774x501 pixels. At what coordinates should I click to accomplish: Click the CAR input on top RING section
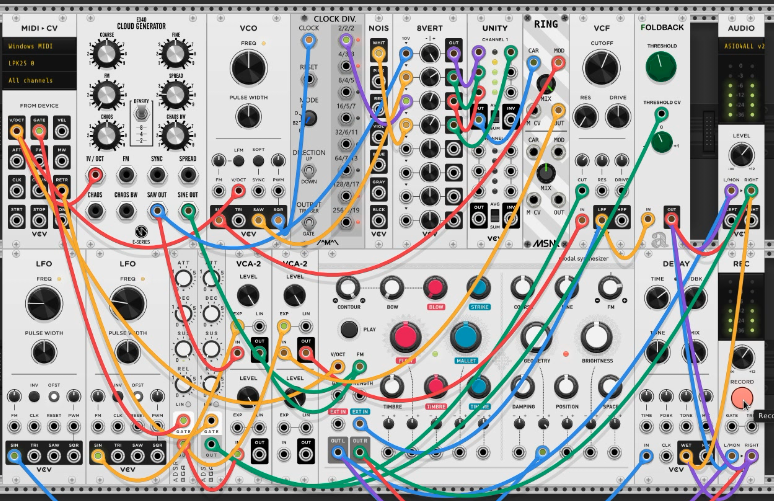pos(533,63)
